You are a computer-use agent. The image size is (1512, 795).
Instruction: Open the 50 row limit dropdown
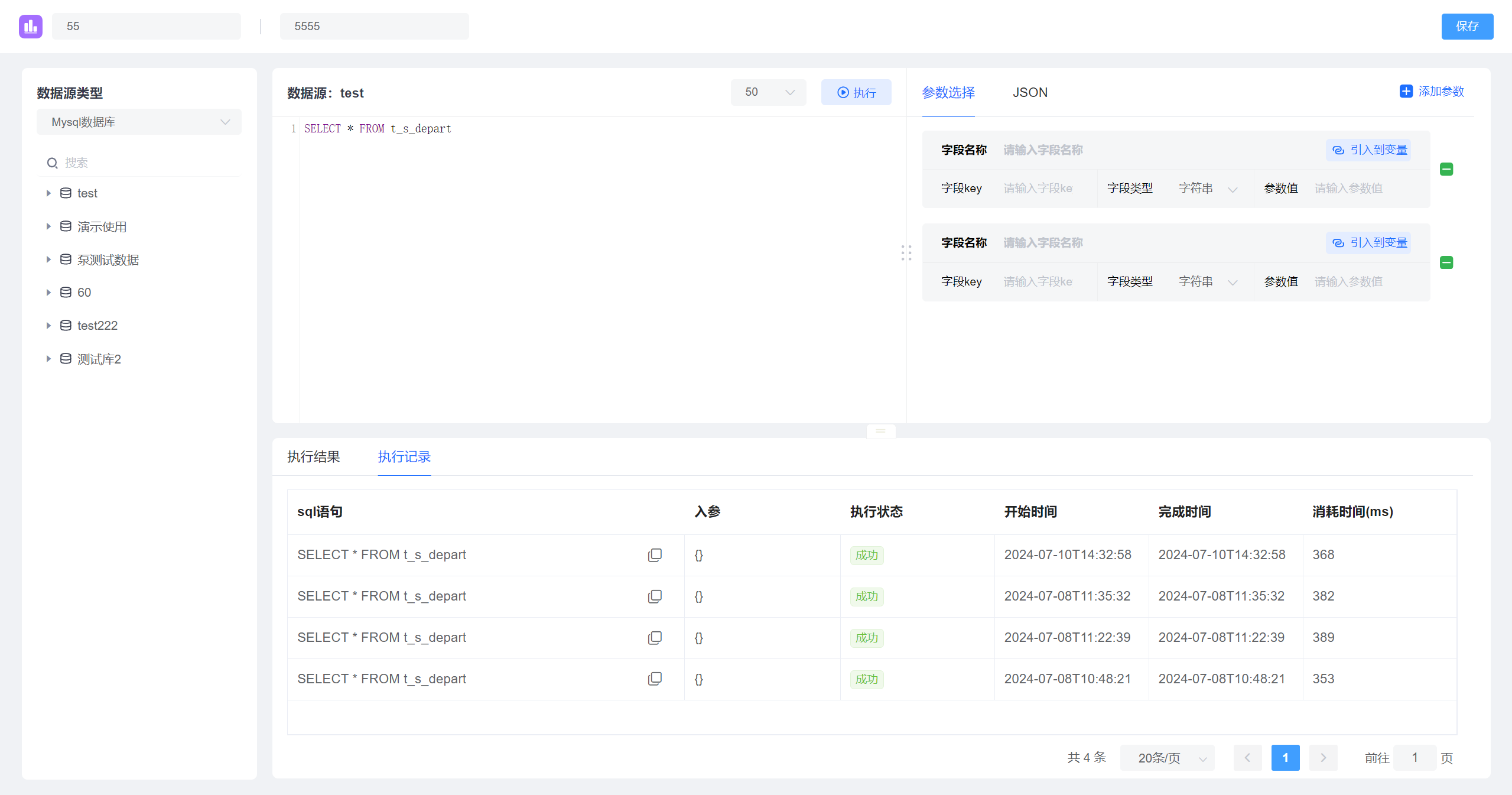tap(768, 92)
